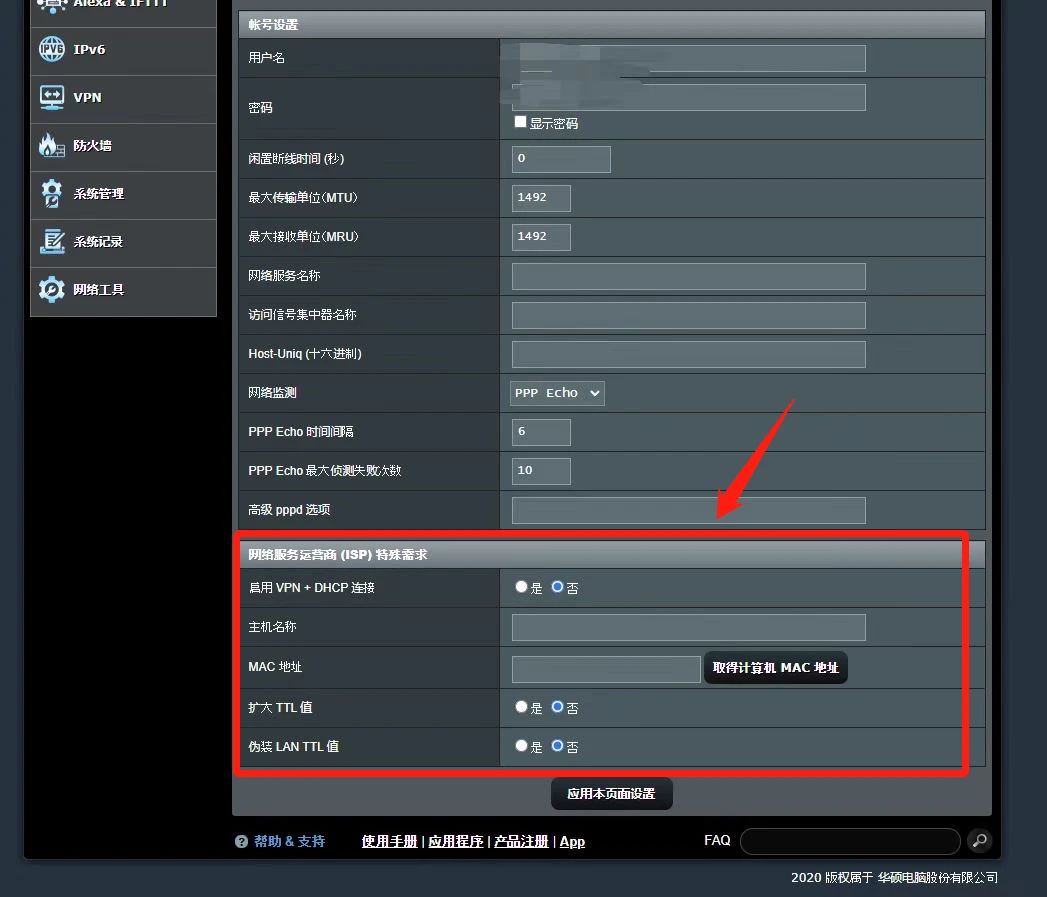Image resolution: width=1047 pixels, height=897 pixels.
Task: Select 否 for 伪装 LAN TTL 值
Action: 558,745
